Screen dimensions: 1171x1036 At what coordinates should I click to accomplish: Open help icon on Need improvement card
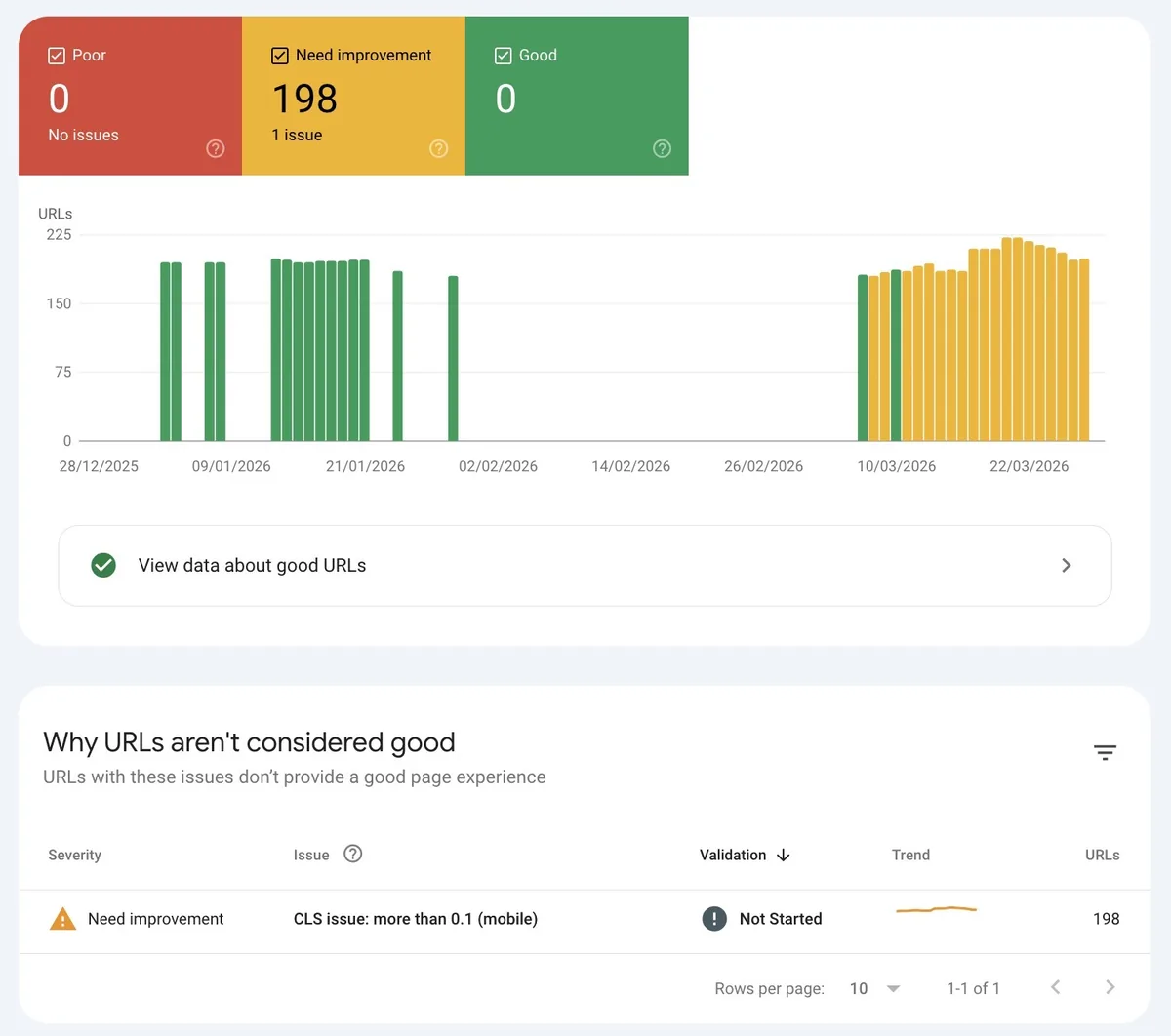click(x=439, y=148)
